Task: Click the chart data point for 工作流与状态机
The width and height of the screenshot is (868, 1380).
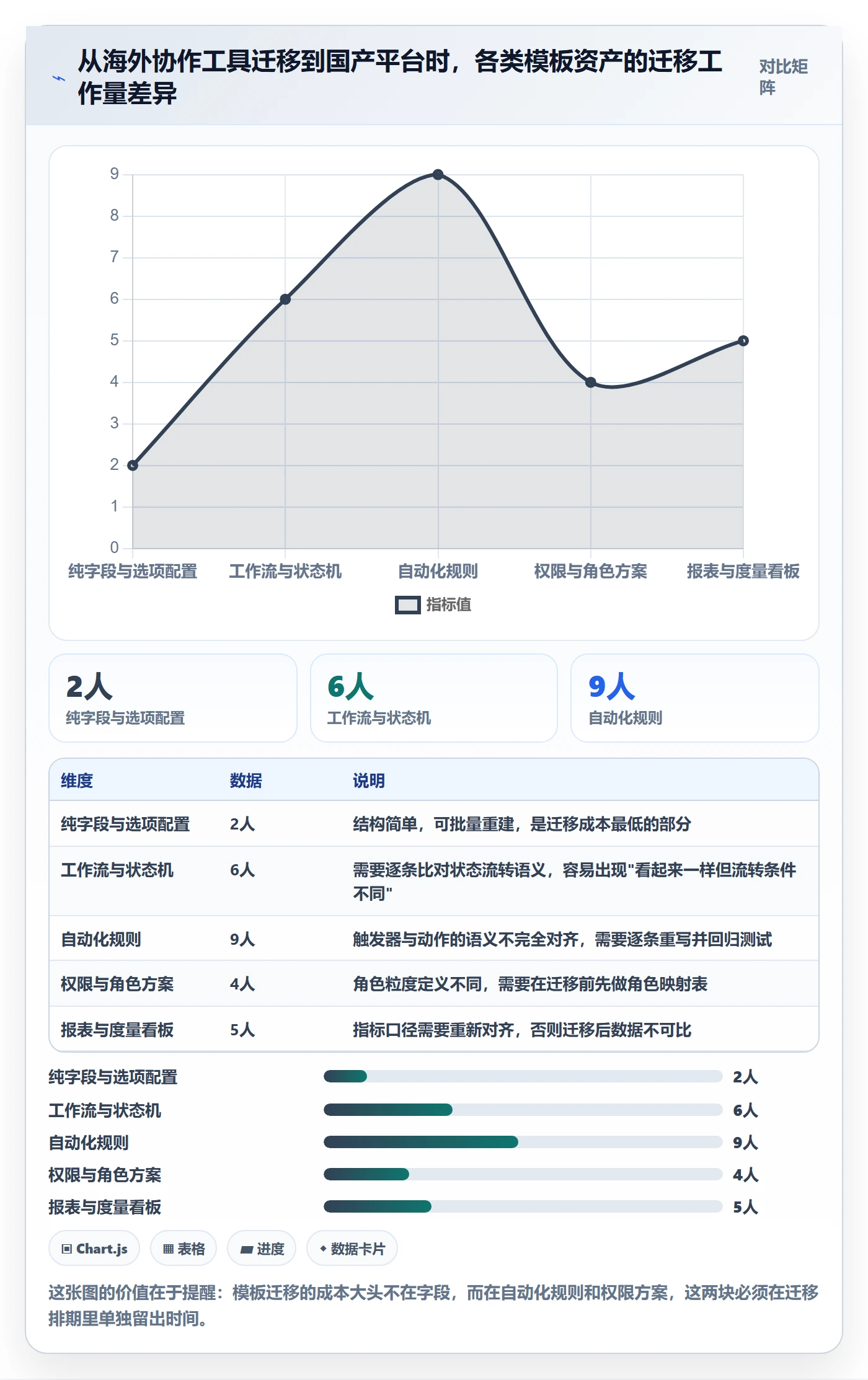Action: pos(285,299)
